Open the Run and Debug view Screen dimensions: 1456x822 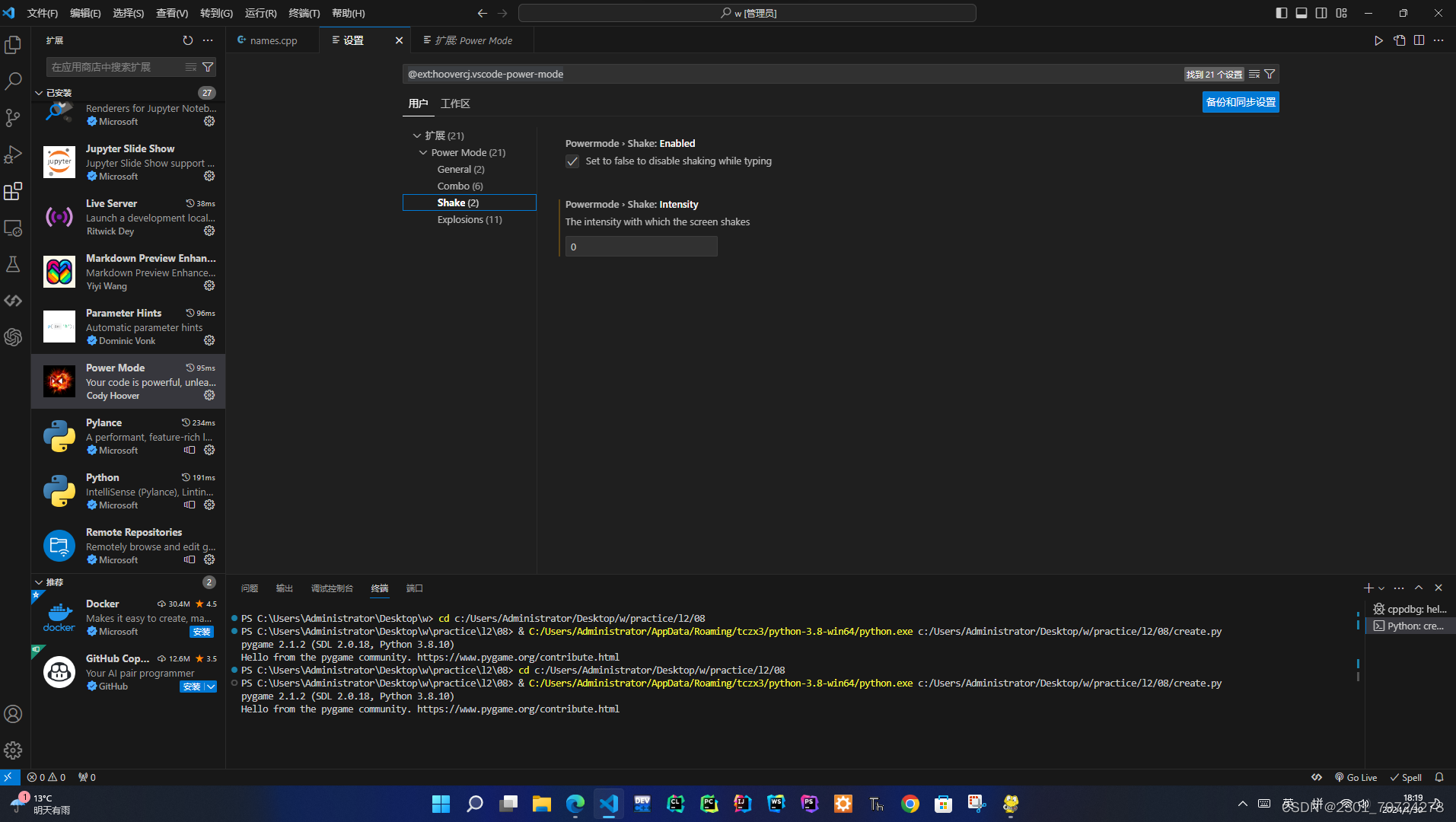point(12,155)
